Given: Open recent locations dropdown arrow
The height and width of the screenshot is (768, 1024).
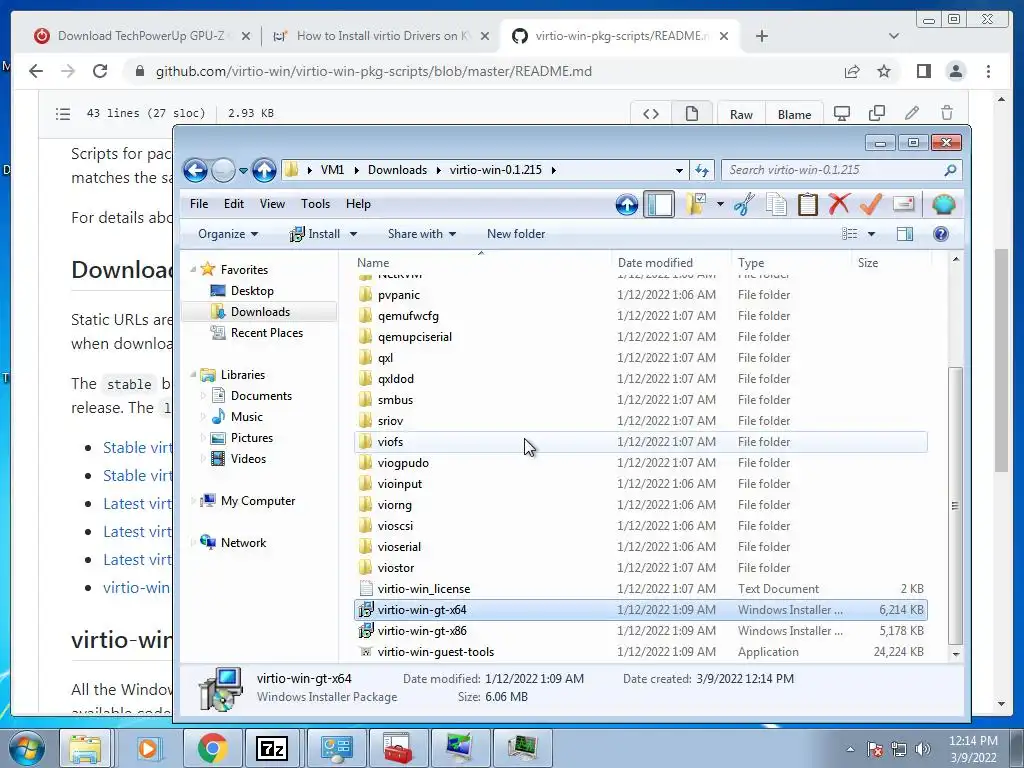Looking at the screenshot, I should tap(243, 170).
